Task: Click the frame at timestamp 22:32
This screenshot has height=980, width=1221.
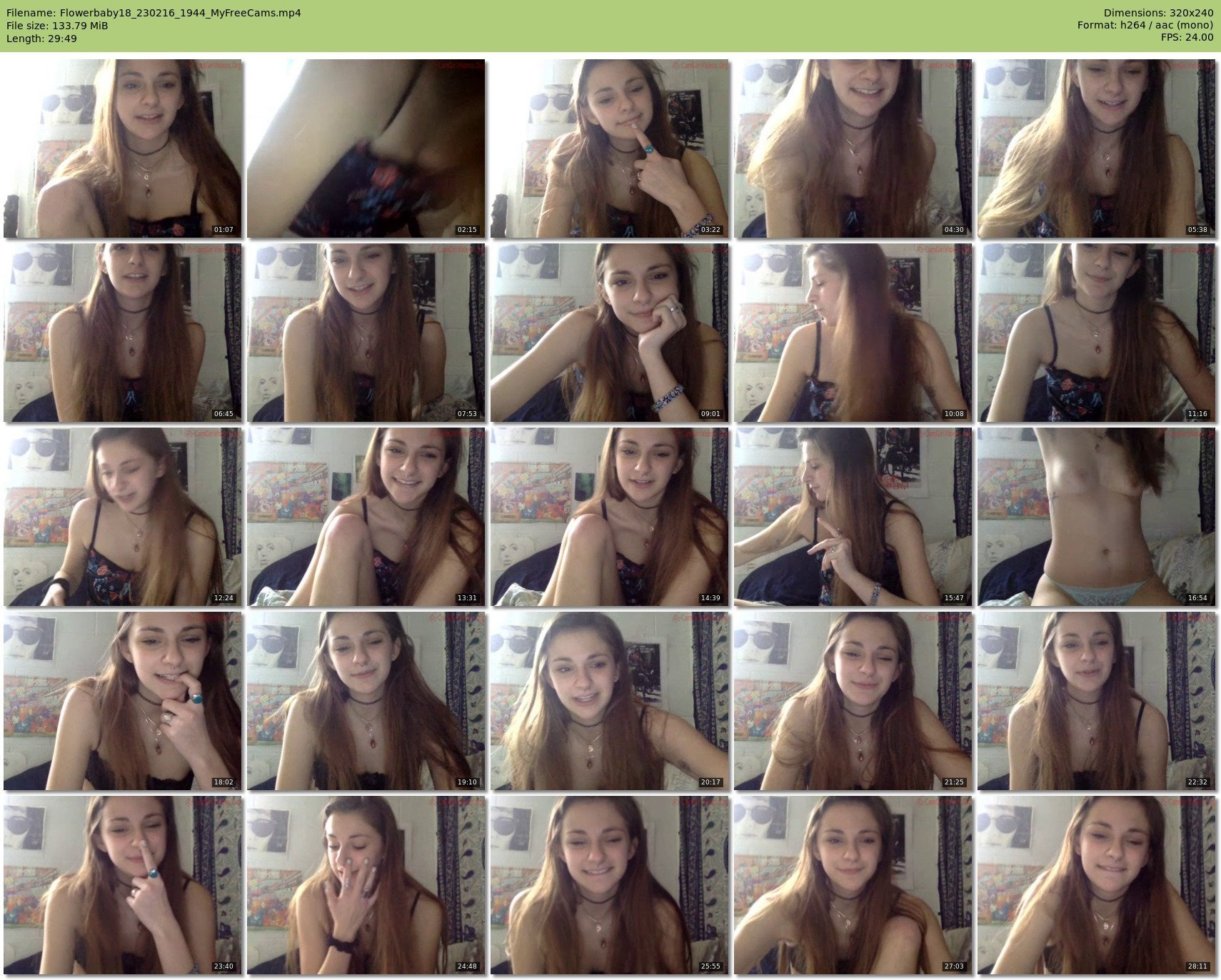Action: pyautogui.click(x=1097, y=701)
